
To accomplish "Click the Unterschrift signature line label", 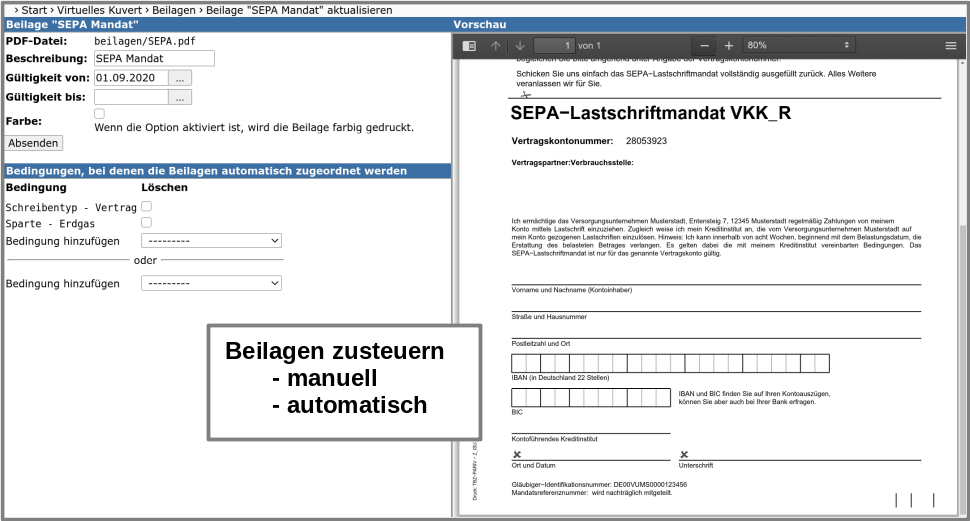I will [x=695, y=465].
